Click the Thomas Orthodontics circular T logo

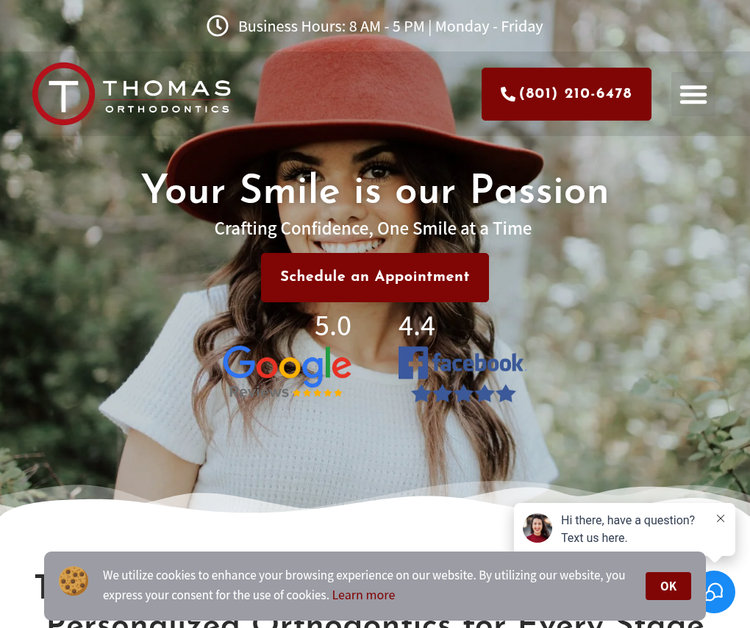pyautogui.click(x=64, y=94)
